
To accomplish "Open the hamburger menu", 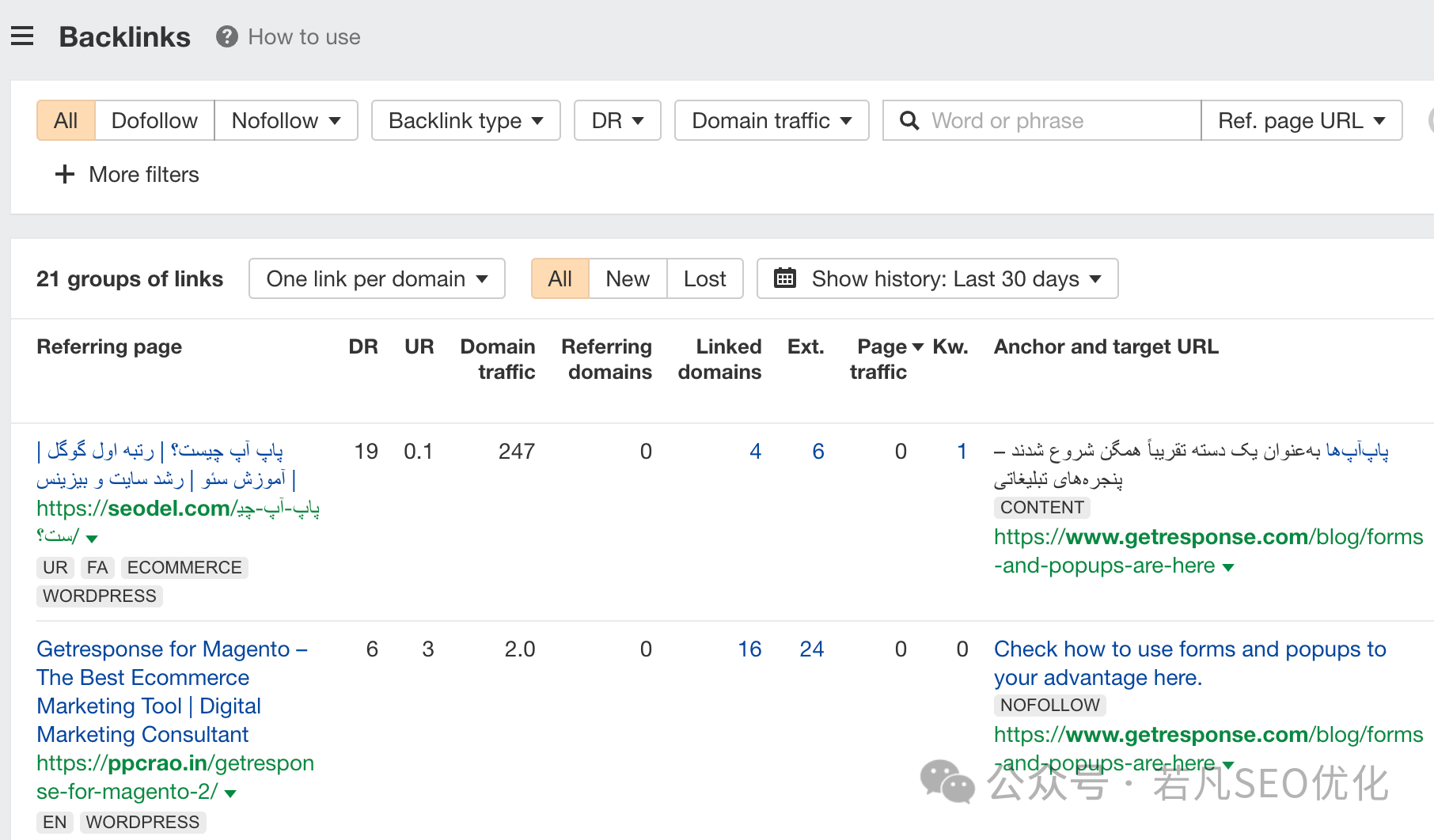I will click(22, 36).
